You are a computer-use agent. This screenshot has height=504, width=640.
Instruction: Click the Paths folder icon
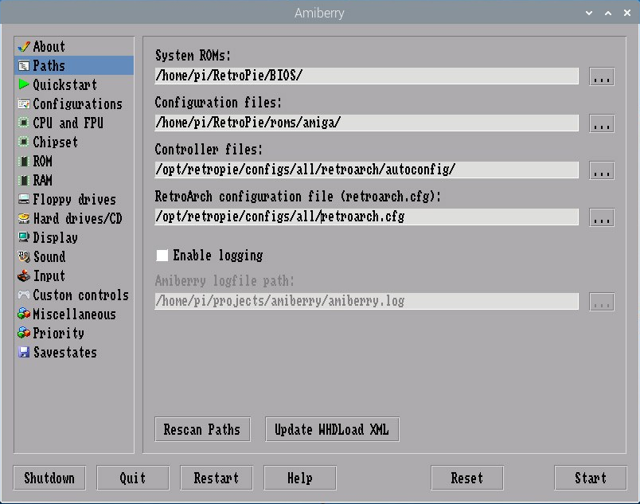(x=24, y=66)
